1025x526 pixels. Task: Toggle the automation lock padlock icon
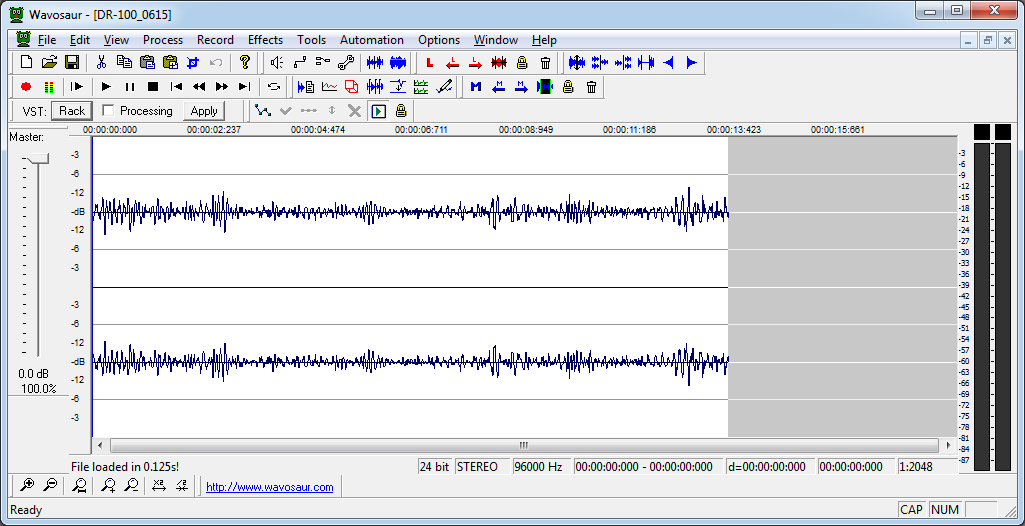401,111
